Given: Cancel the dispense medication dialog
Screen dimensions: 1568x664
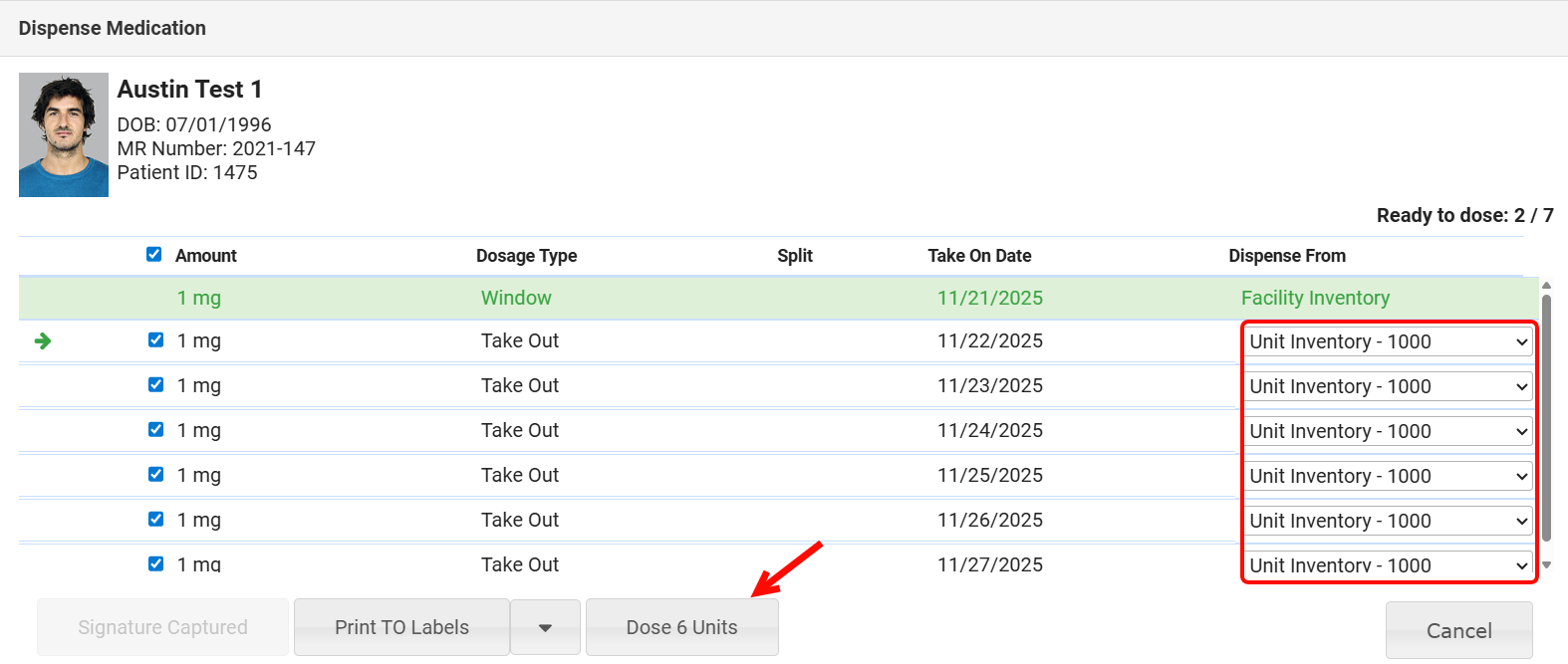Looking at the screenshot, I should point(1458,631).
